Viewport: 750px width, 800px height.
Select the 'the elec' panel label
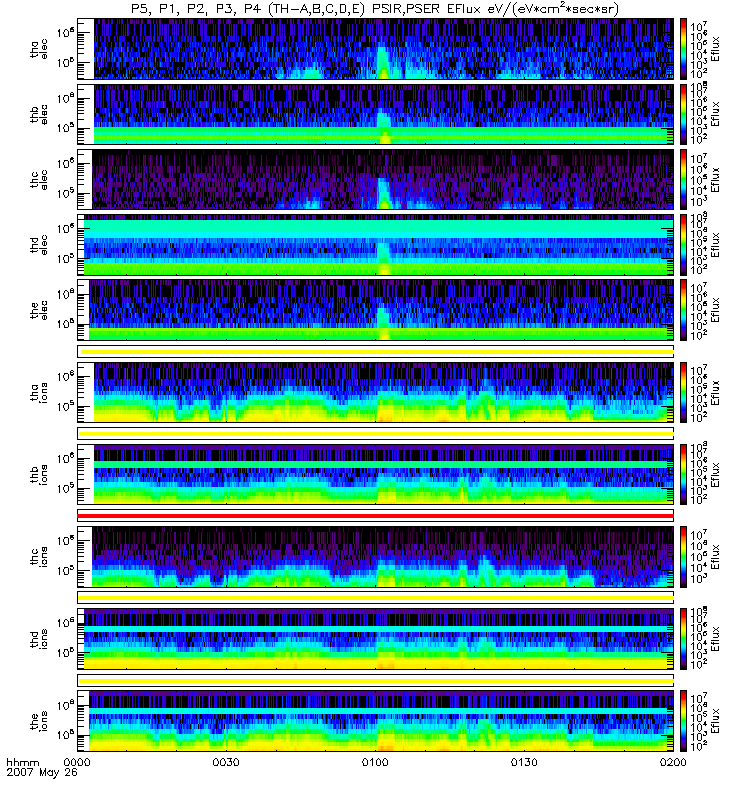click(39, 310)
